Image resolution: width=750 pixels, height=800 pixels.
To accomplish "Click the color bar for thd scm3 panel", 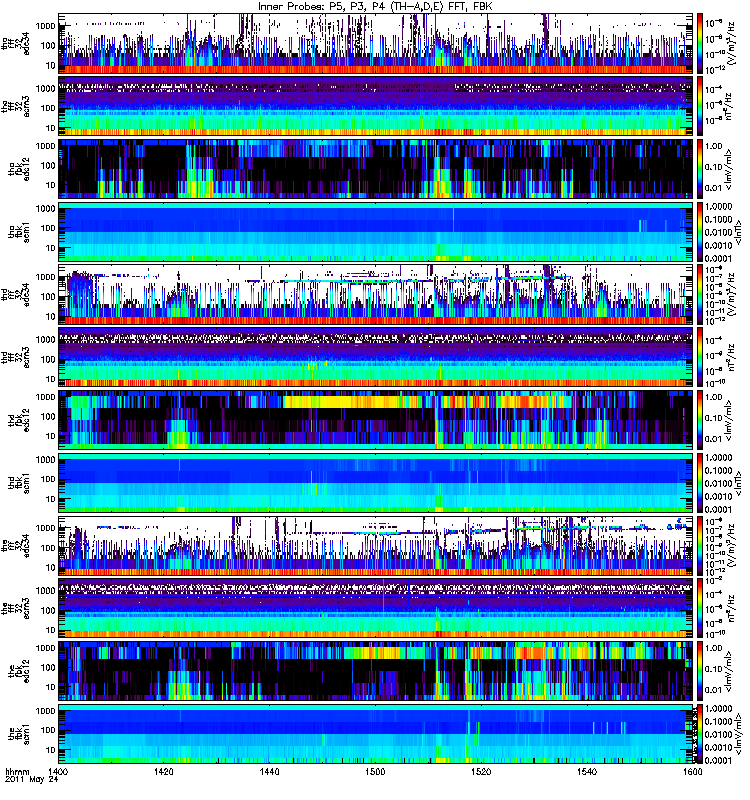I will [700, 357].
